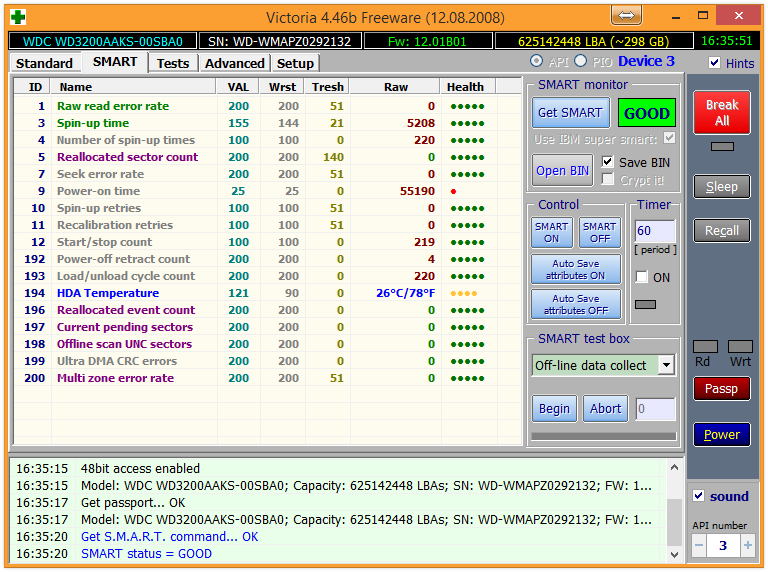
Task: Toggle the Hints checkbox
Action: coord(715,63)
